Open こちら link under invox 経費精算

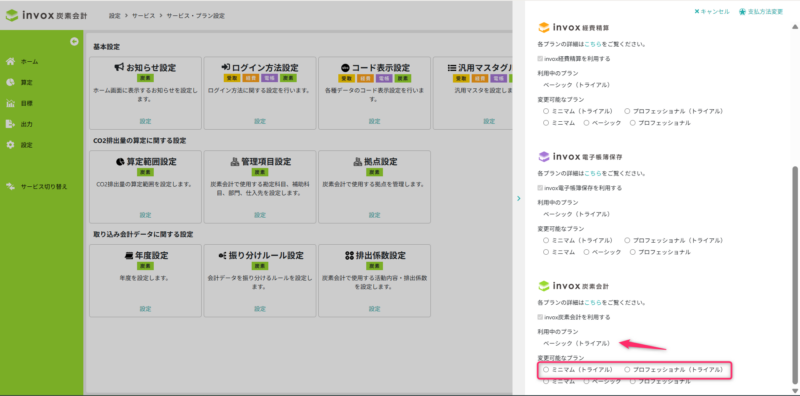point(593,44)
